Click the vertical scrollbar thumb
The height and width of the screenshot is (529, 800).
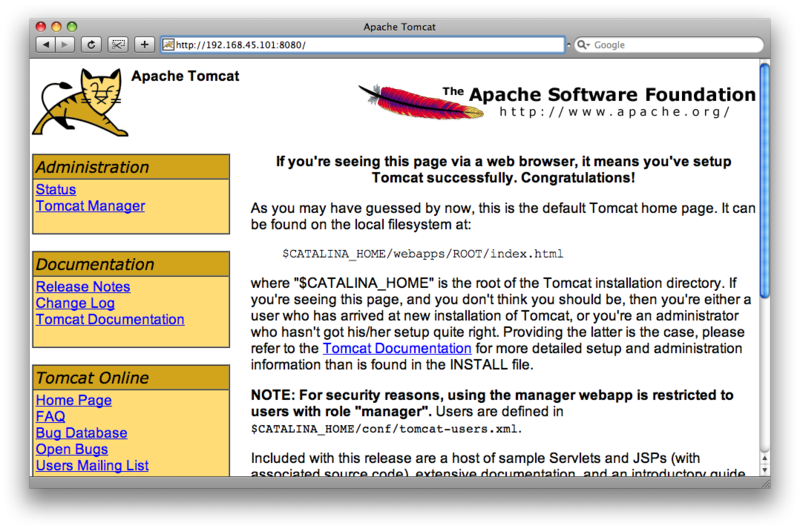click(x=764, y=180)
